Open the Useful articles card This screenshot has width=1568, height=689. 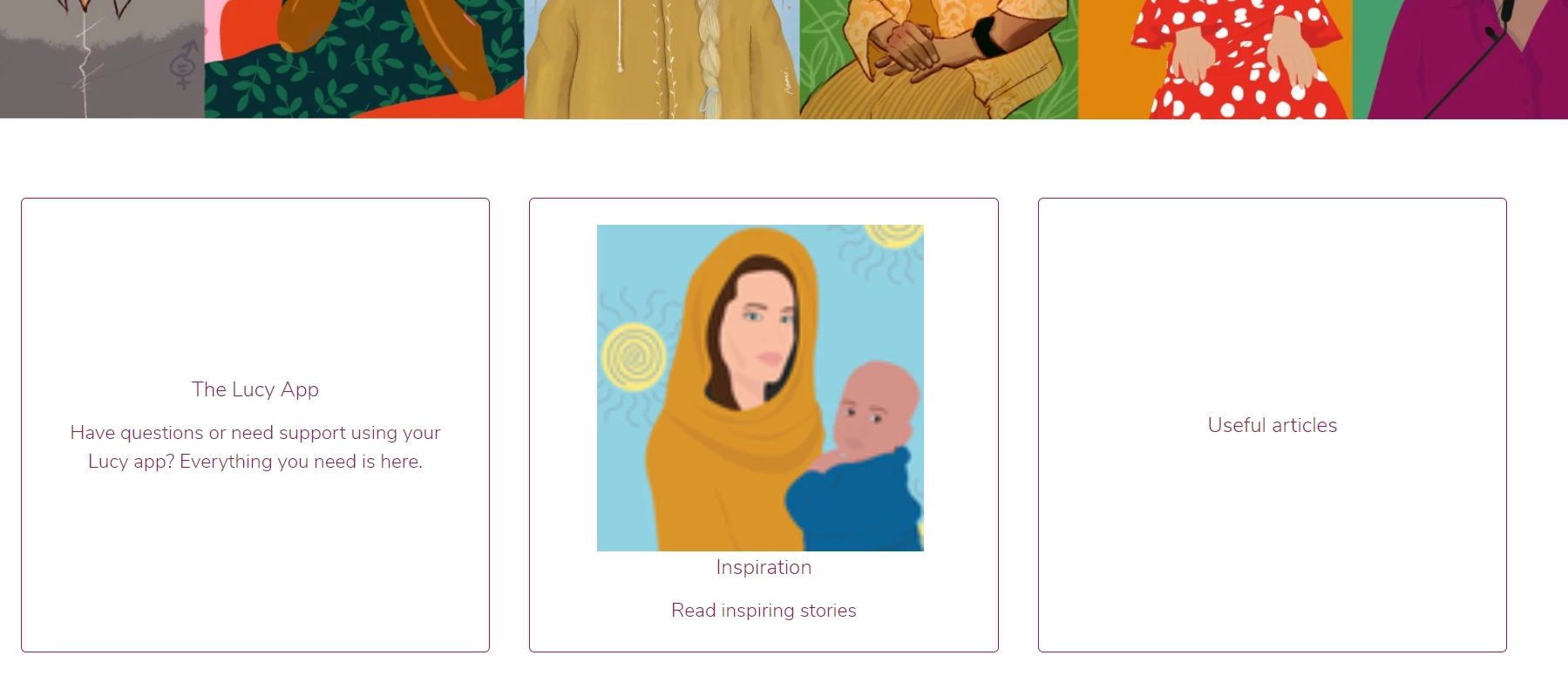click(1272, 425)
